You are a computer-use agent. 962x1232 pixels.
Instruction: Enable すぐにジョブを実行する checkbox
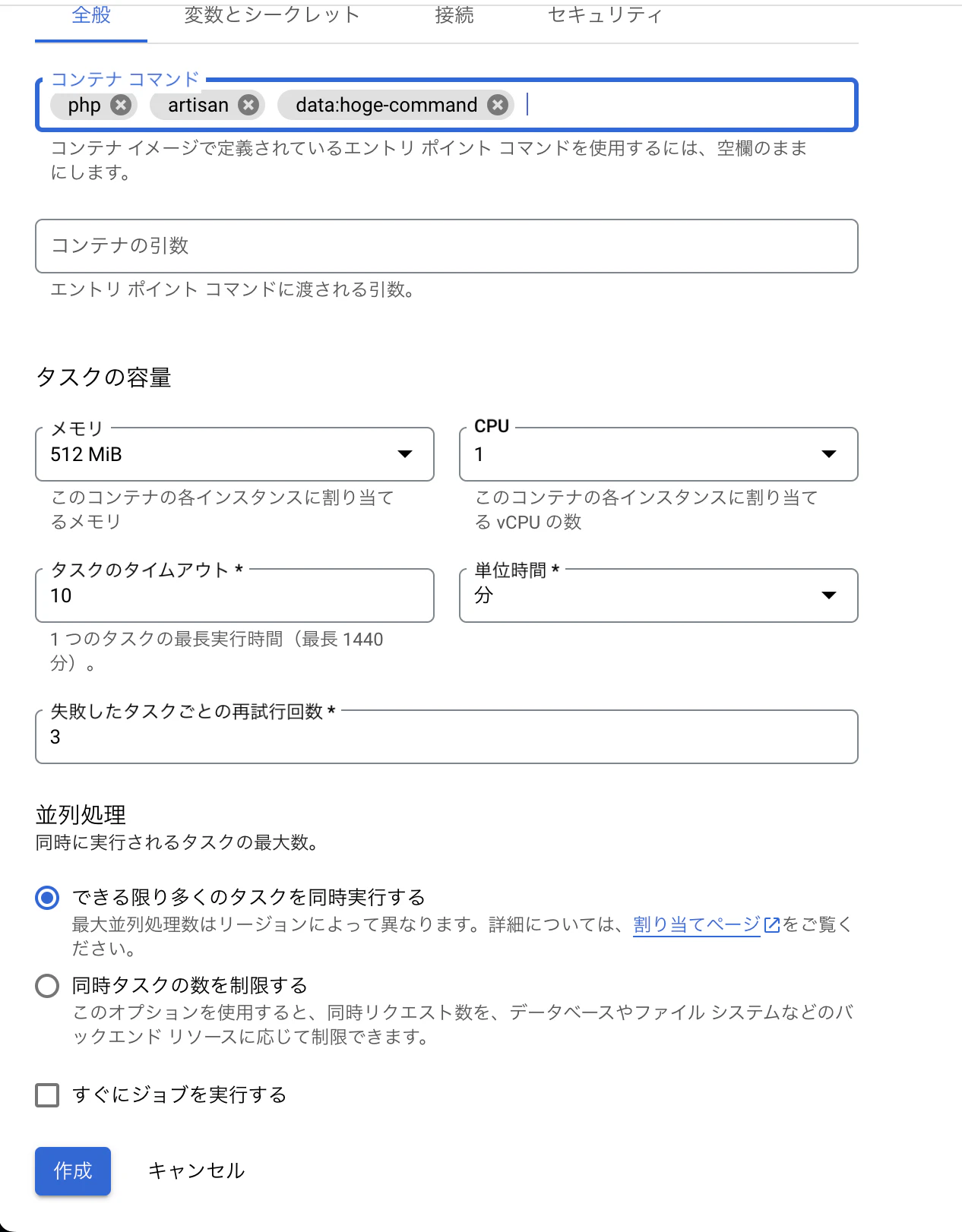tap(47, 1095)
